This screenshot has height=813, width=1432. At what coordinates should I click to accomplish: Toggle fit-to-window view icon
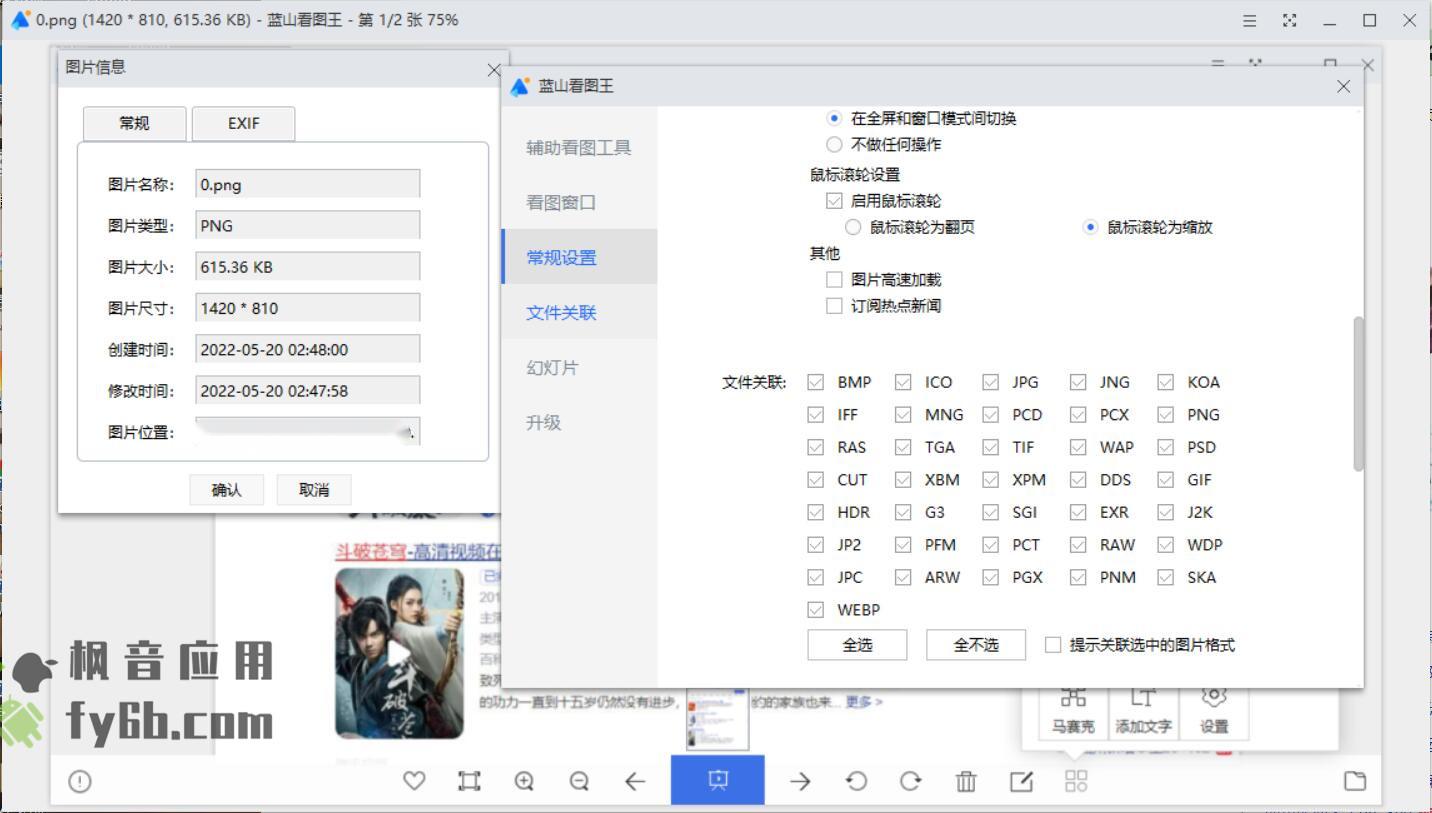click(469, 781)
